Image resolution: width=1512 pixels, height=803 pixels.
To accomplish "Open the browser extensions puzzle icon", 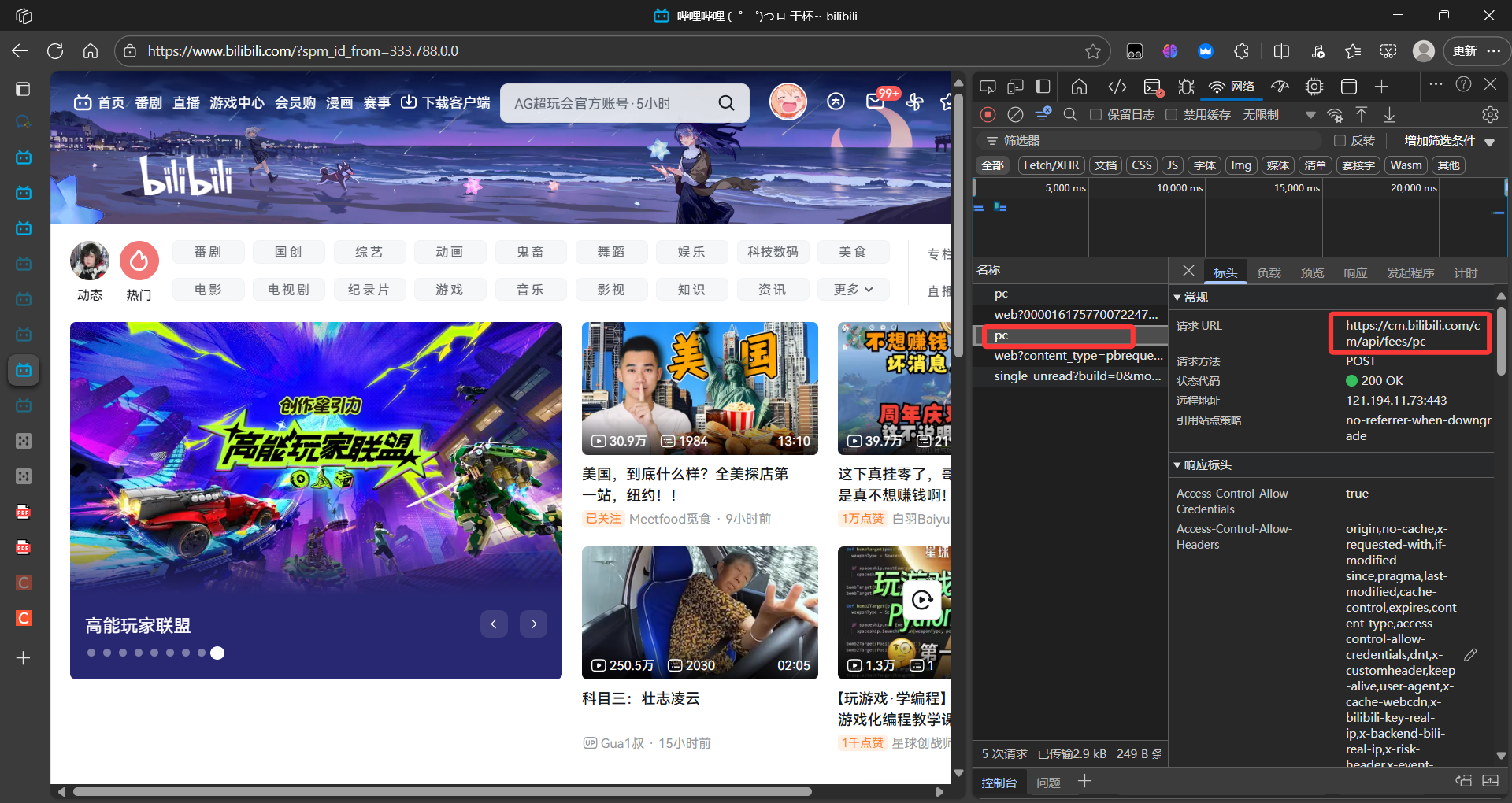I will coord(1241,51).
